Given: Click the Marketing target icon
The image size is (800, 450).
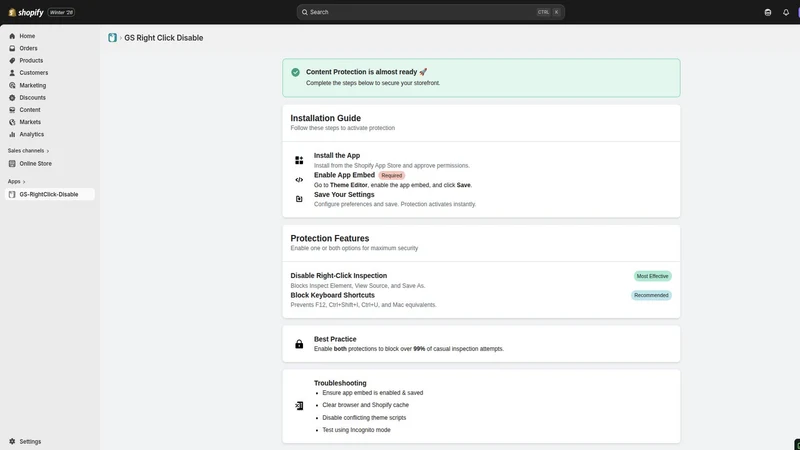Looking at the screenshot, I should pos(12,85).
